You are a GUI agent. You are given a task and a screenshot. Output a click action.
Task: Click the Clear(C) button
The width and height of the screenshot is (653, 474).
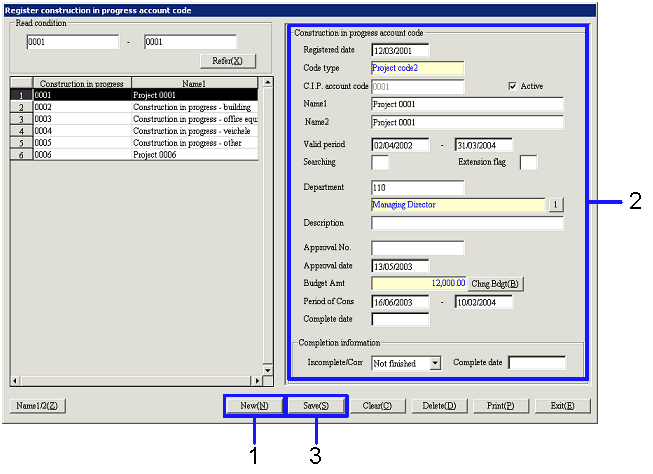pos(377,406)
